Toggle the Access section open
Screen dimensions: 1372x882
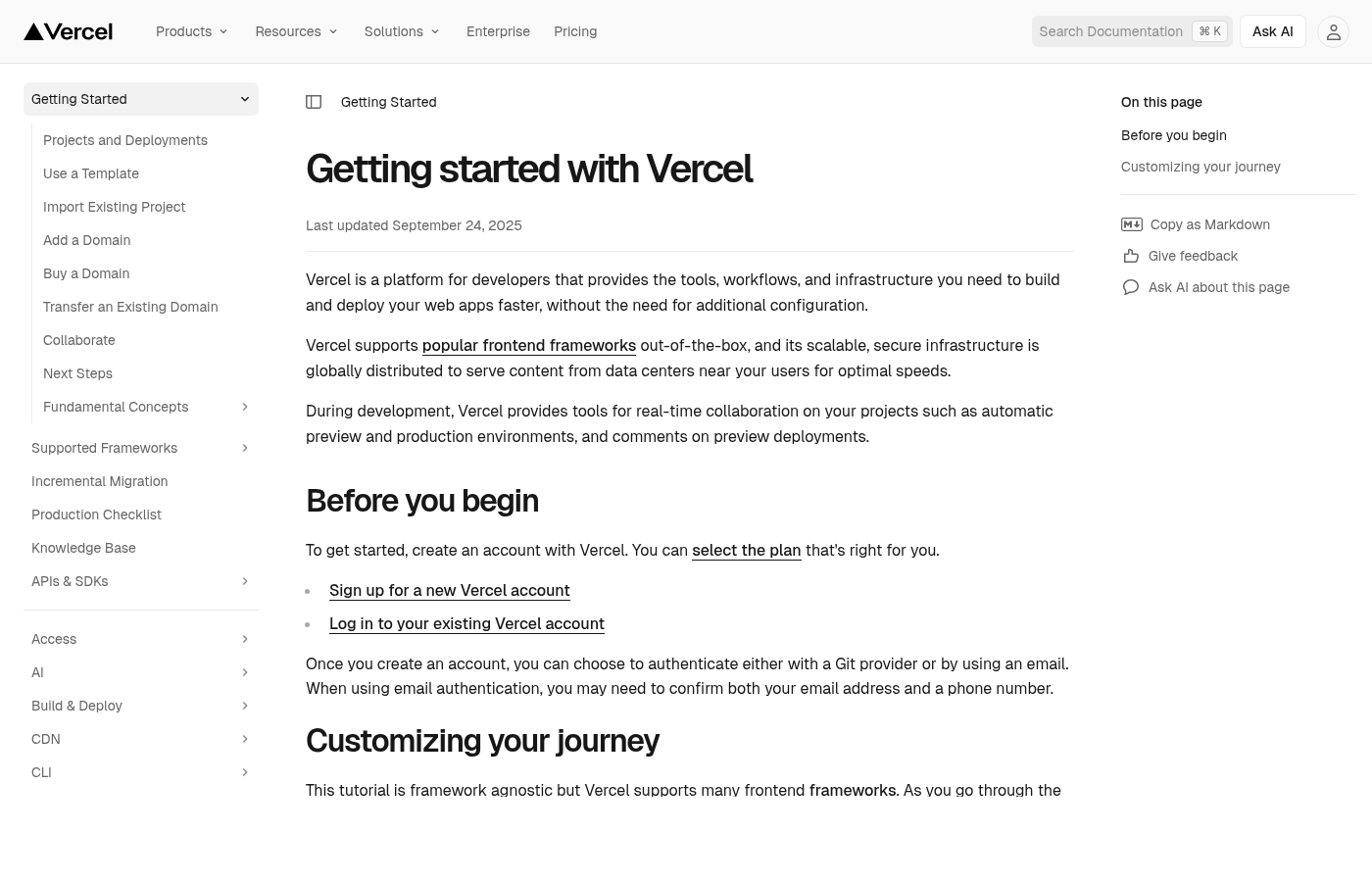tap(245, 639)
